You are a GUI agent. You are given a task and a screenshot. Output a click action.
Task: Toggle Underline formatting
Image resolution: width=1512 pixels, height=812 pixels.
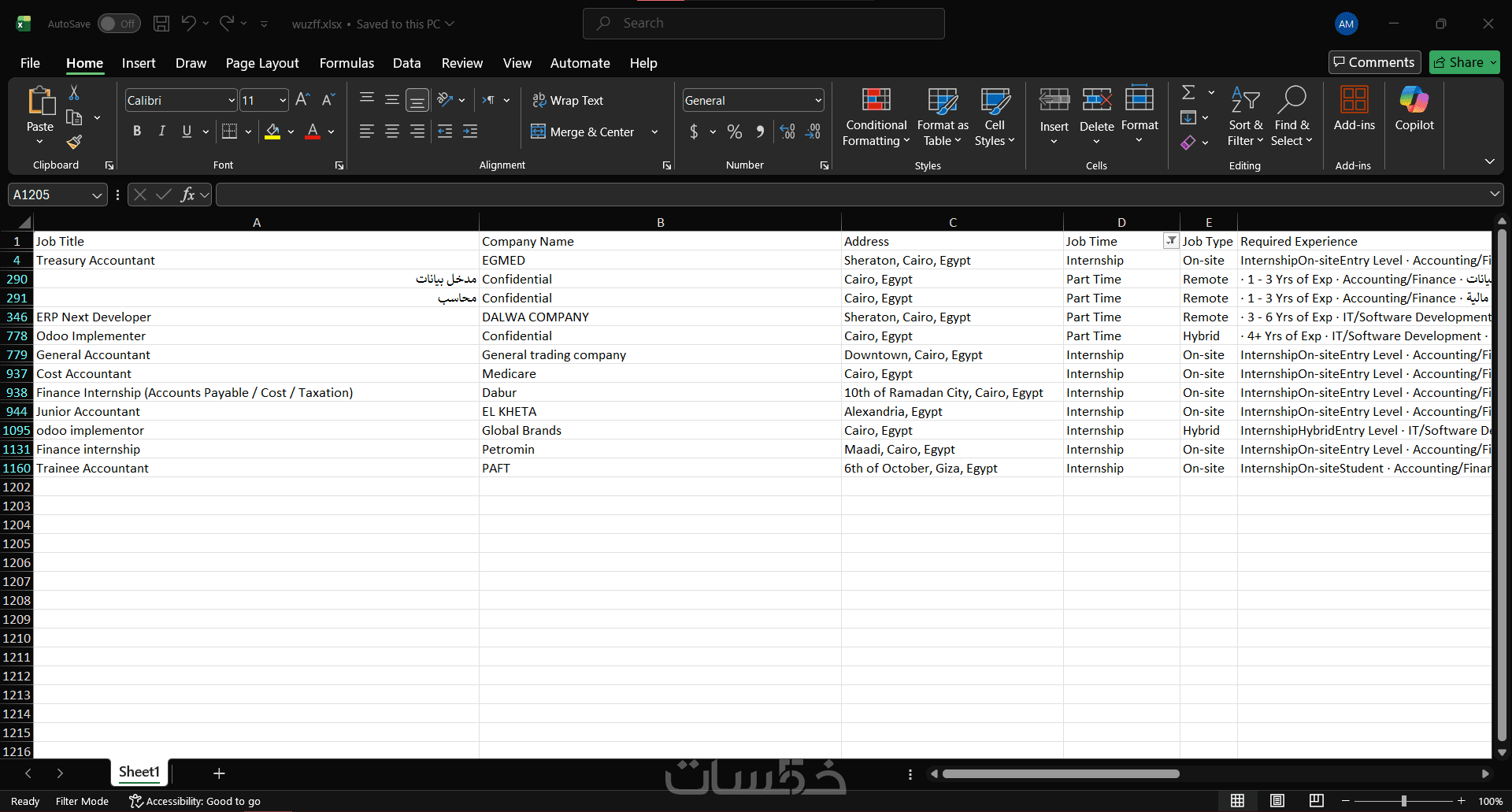(x=187, y=132)
